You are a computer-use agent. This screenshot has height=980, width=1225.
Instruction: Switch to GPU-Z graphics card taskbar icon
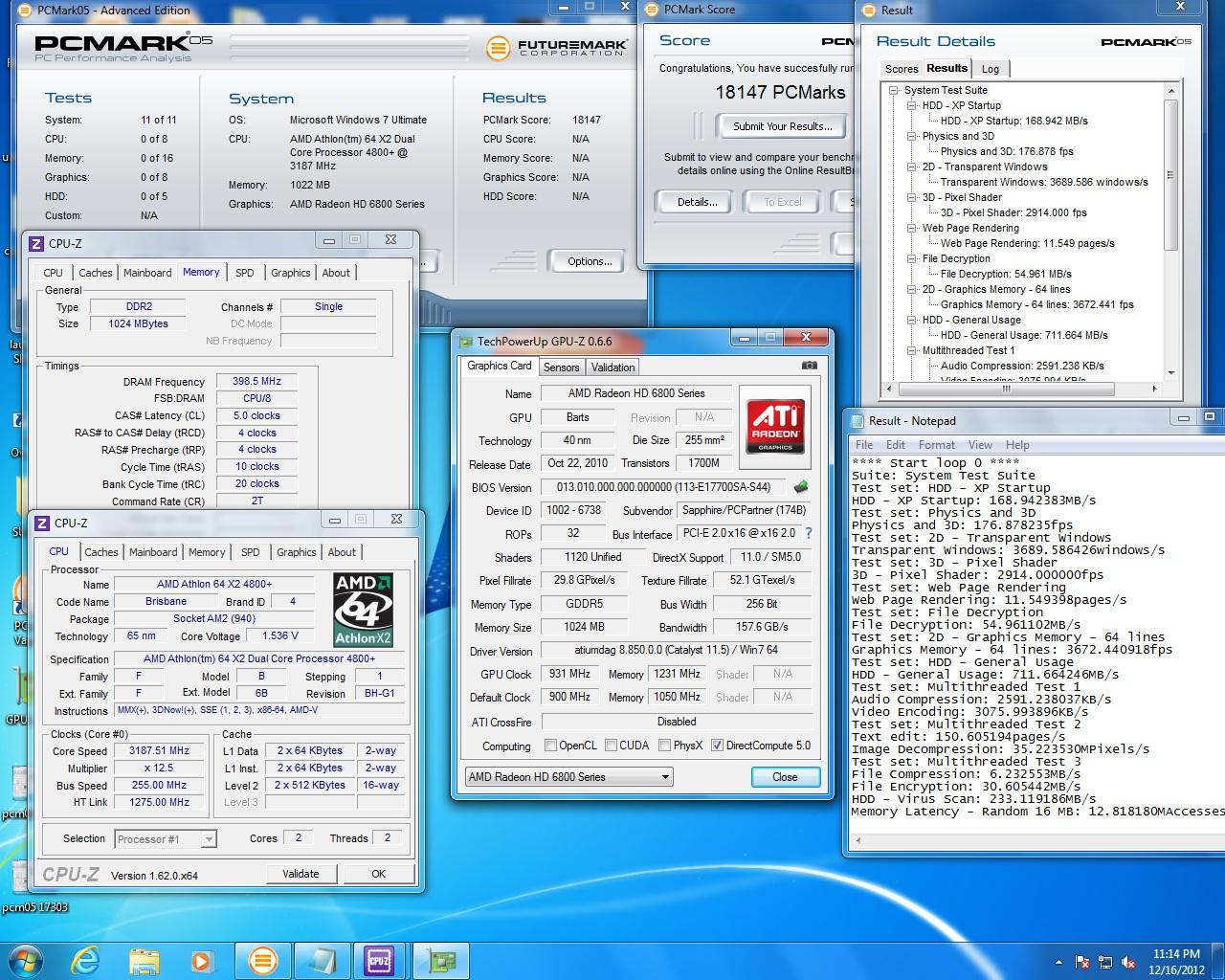[x=441, y=960]
